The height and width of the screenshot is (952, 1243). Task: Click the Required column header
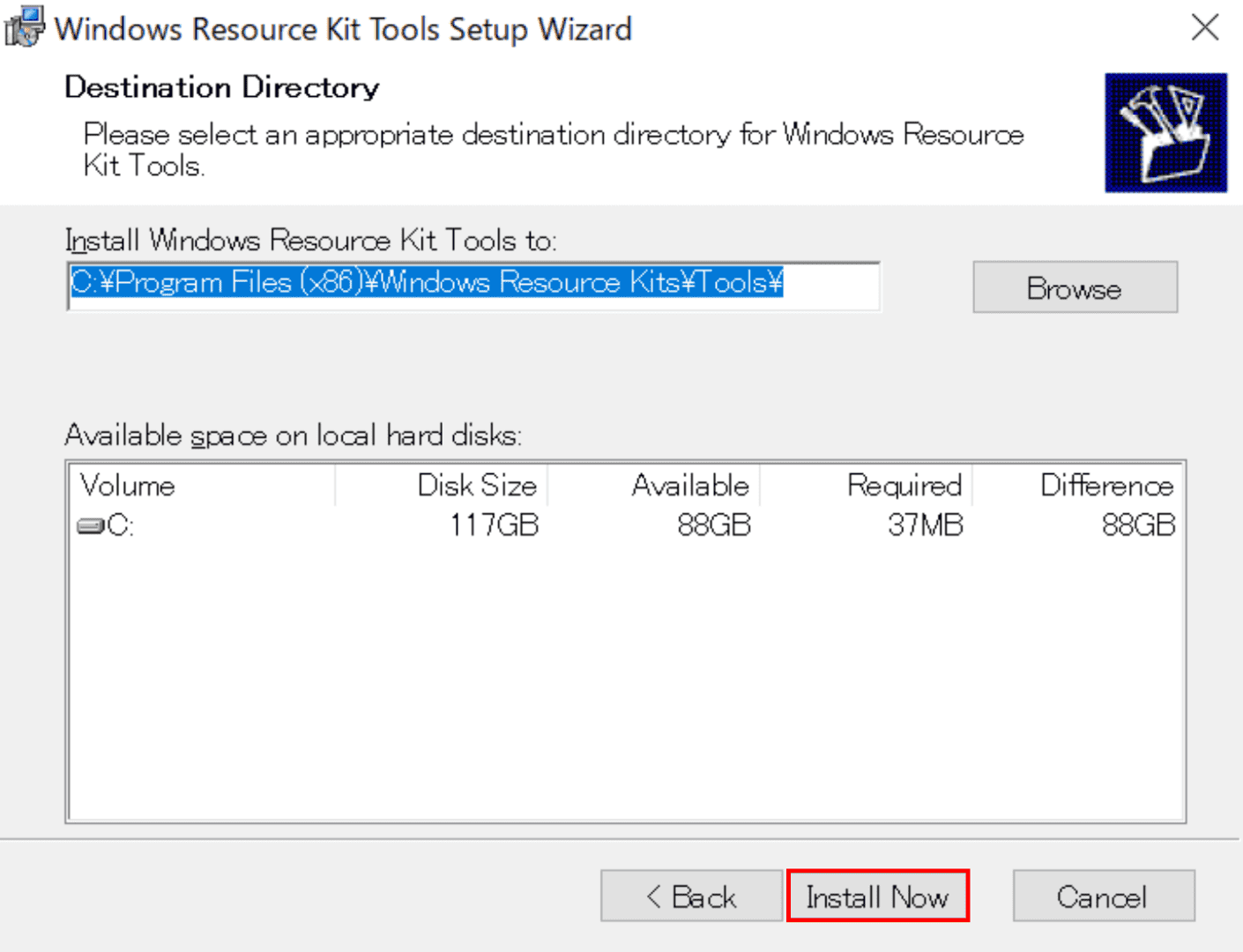click(867, 486)
